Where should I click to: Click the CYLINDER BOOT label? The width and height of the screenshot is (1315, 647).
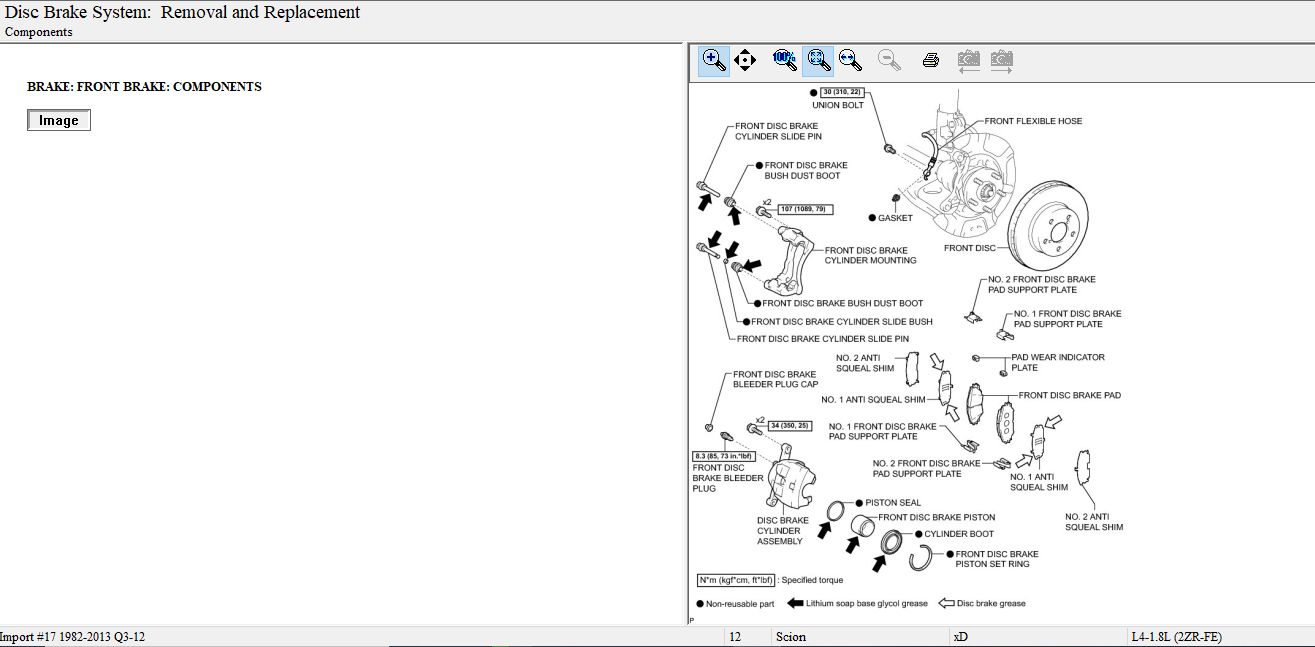958,534
